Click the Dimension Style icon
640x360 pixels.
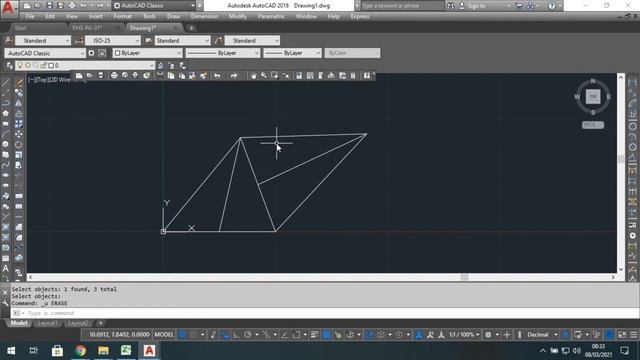(x=79, y=40)
